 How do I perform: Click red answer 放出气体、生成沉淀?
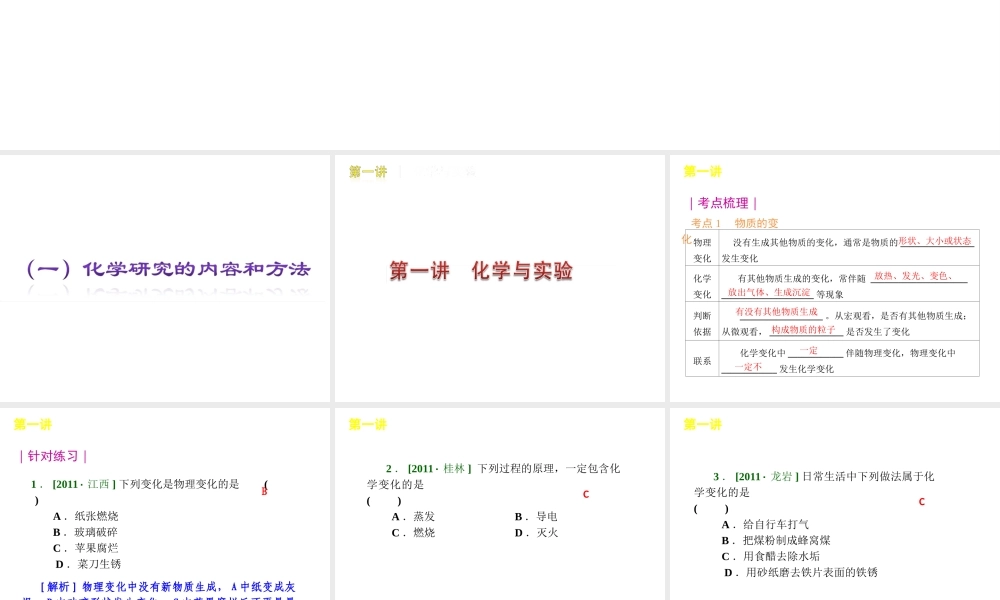(x=769, y=292)
